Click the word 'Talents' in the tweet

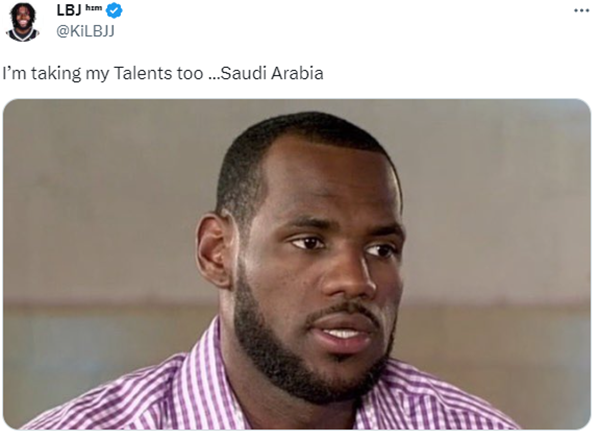146,73
